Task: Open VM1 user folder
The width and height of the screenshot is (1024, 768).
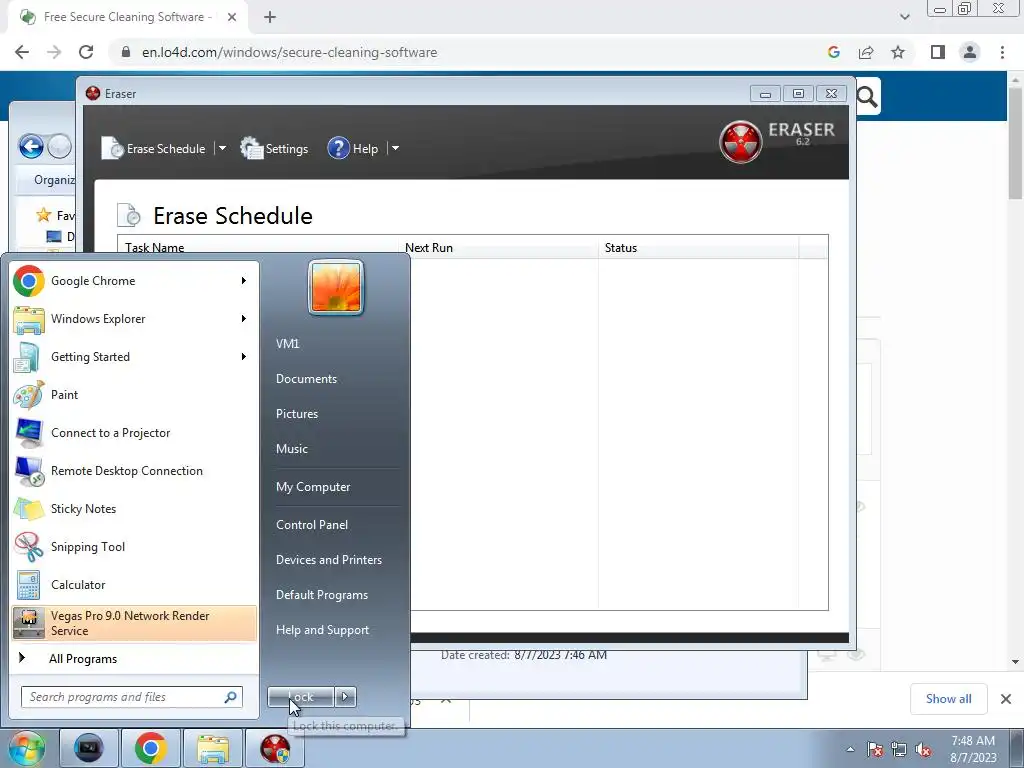Action: [287, 344]
